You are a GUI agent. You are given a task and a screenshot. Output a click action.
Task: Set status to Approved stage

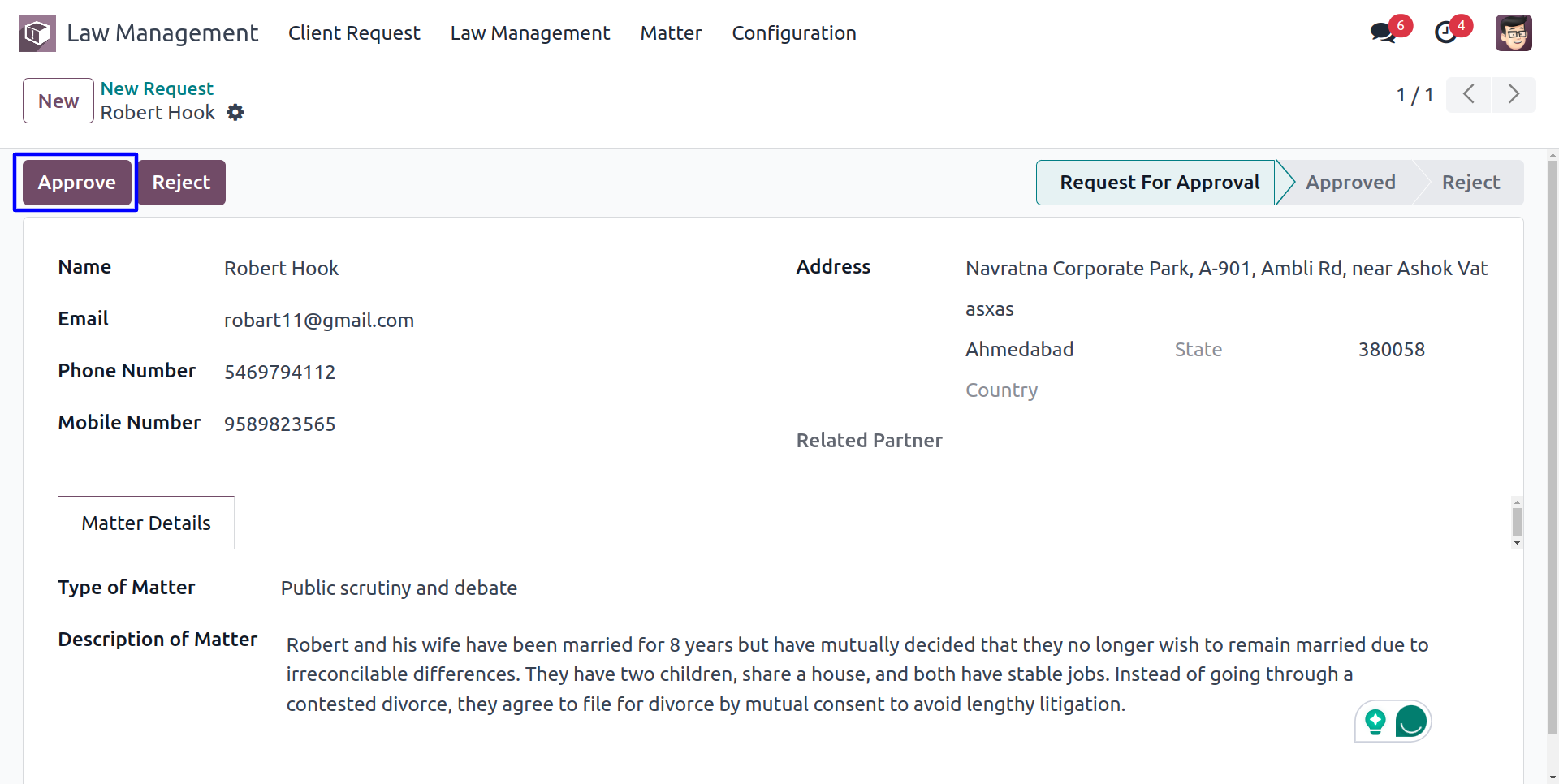[1350, 183]
